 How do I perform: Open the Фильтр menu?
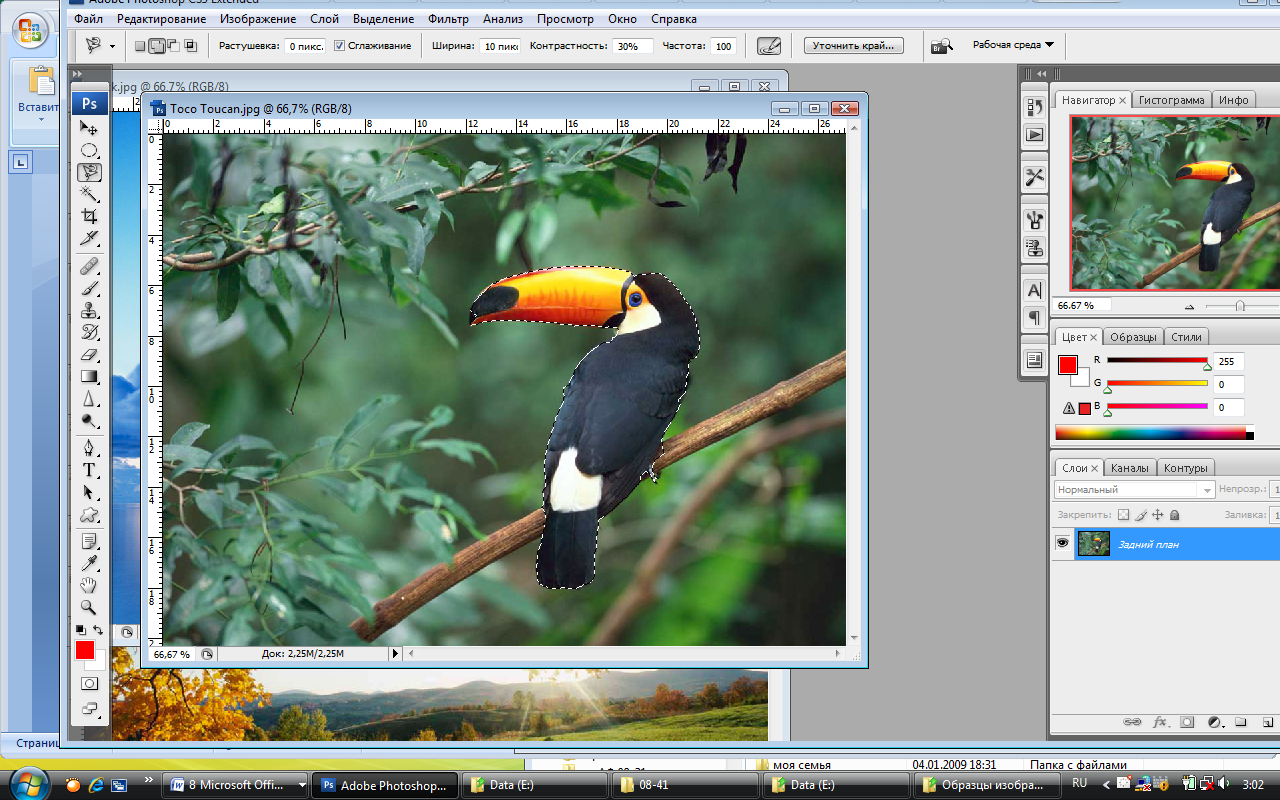coord(448,18)
